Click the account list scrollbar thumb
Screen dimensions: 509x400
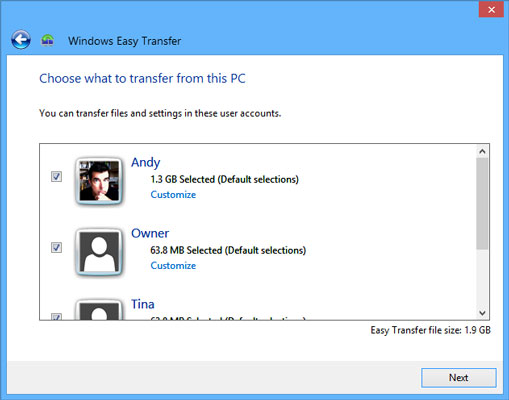(482, 204)
